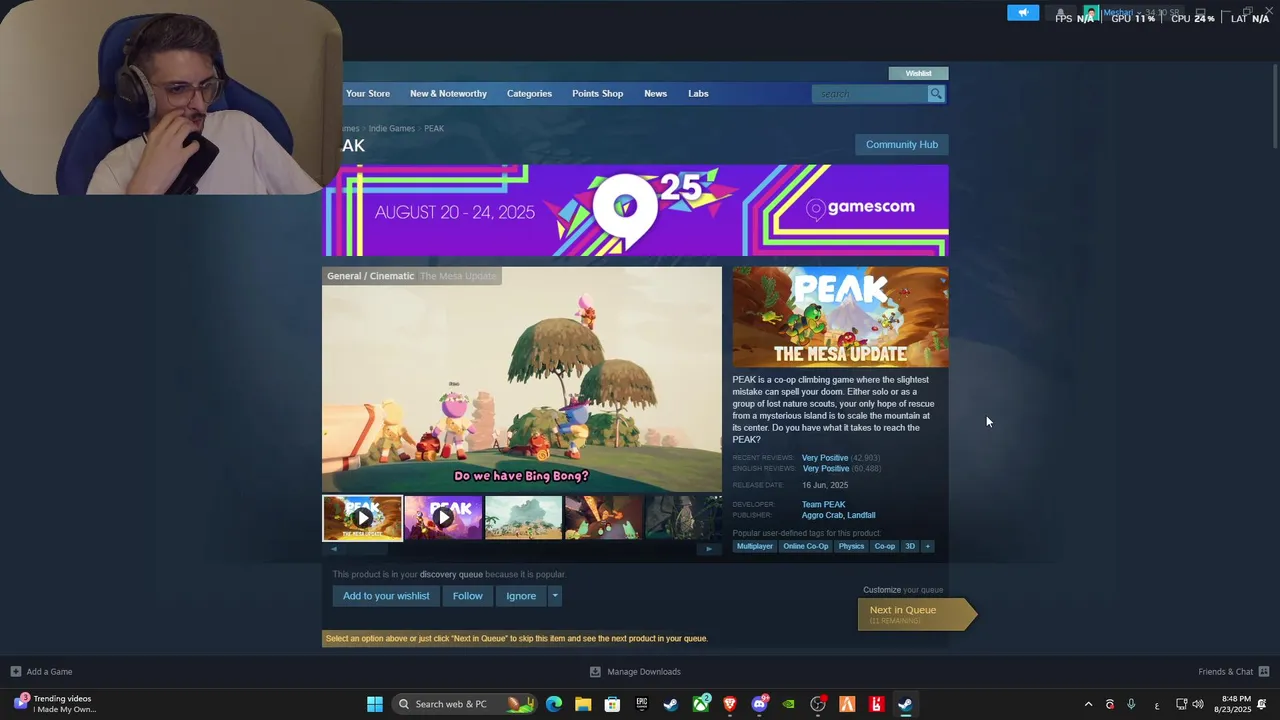Select the second PEAK trailer thumbnail
1280x720 pixels.
click(443, 518)
